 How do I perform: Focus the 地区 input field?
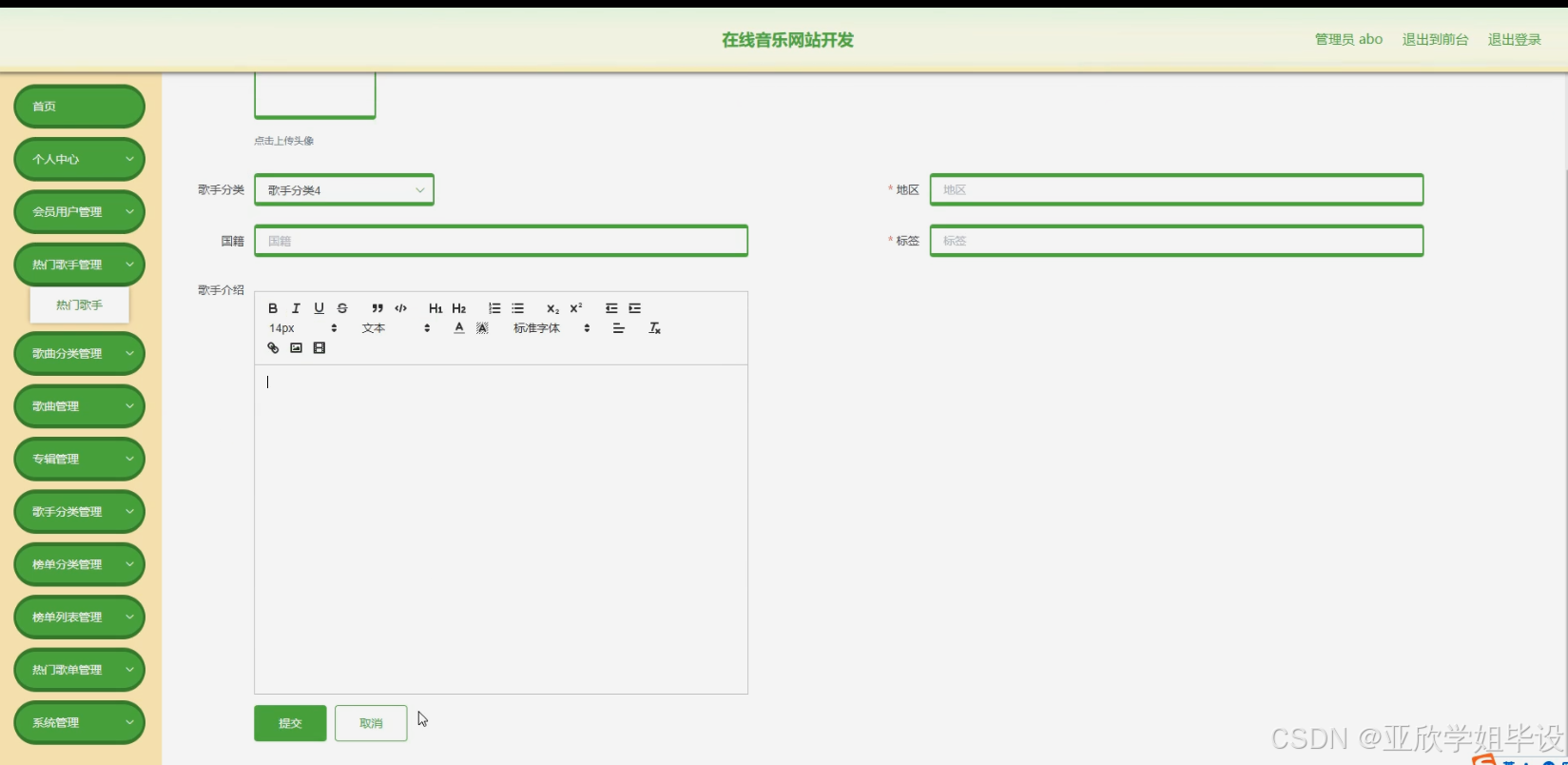[1176, 189]
